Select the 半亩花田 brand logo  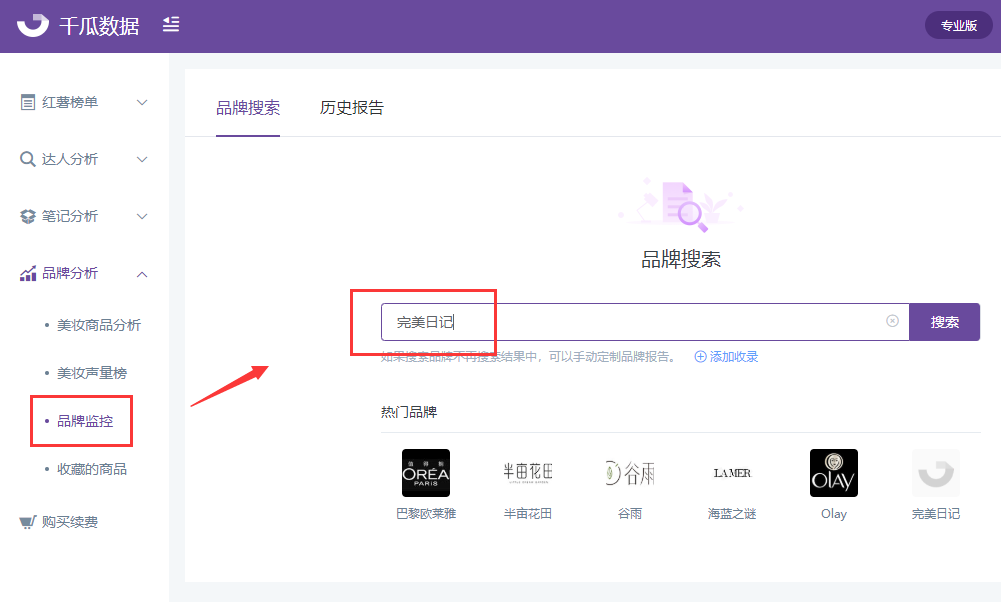click(527, 473)
